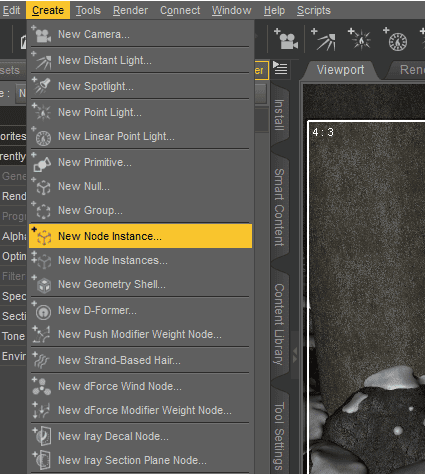
Task: Create linear point light from toolbar
Action: click(x=395, y=39)
